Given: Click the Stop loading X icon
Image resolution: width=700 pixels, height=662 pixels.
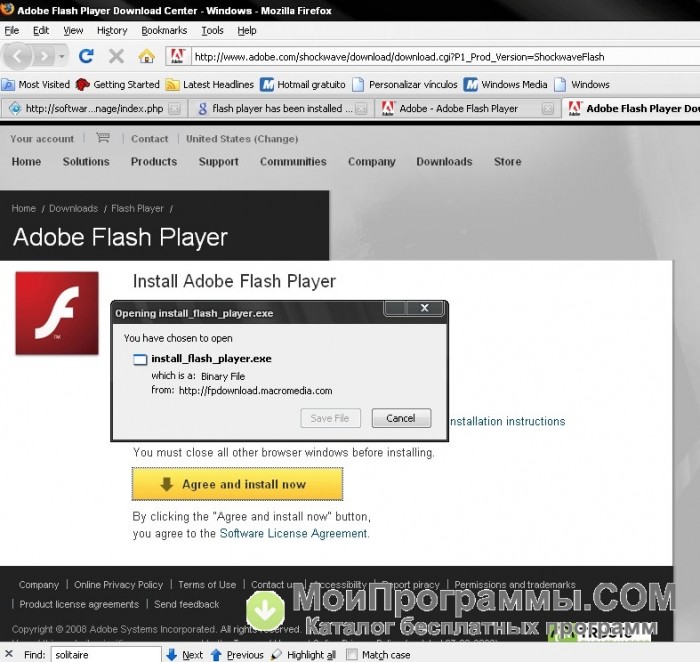Looking at the screenshot, I should [116, 56].
